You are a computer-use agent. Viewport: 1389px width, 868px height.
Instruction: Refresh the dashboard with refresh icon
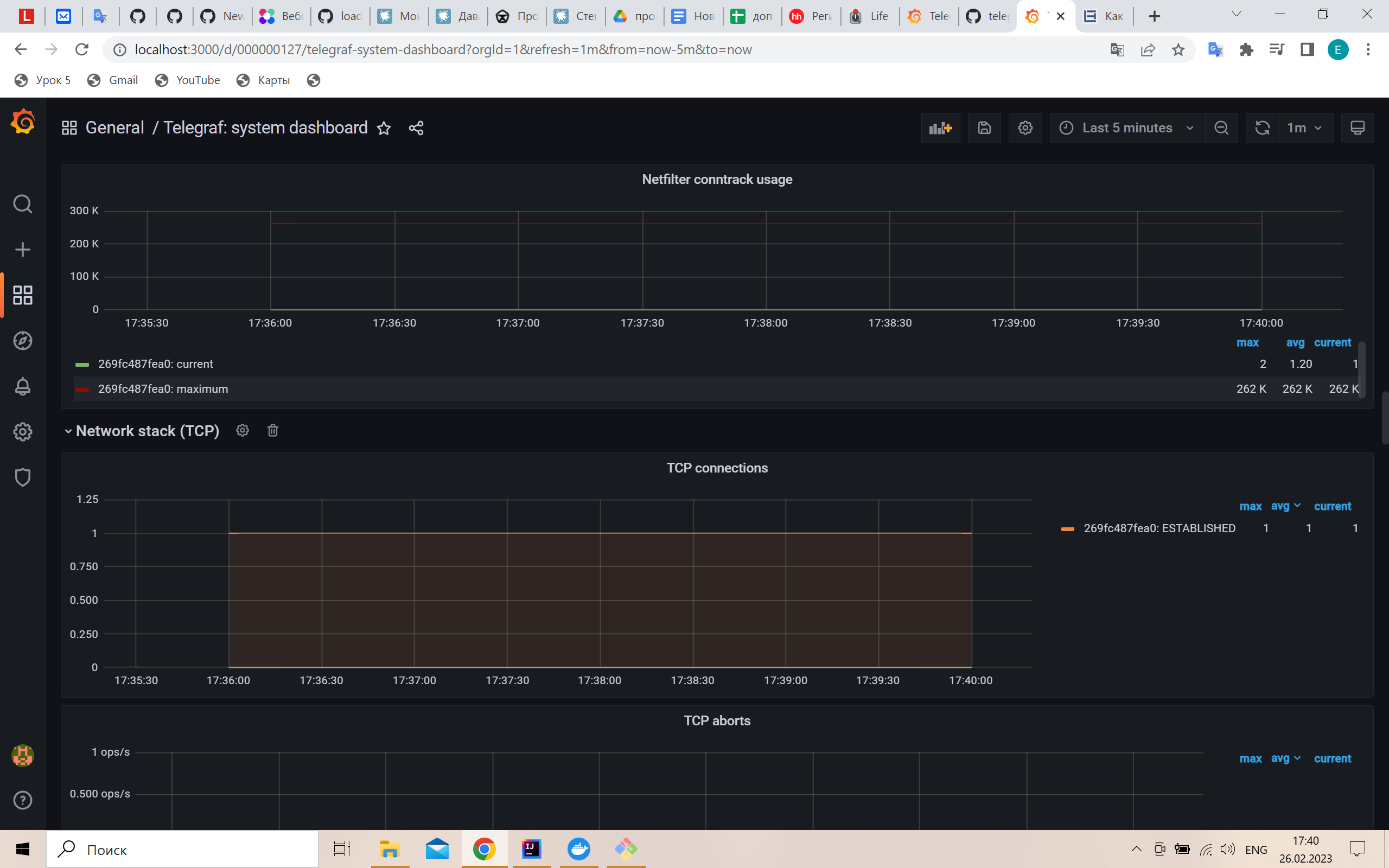click(x=1261, y=127)
